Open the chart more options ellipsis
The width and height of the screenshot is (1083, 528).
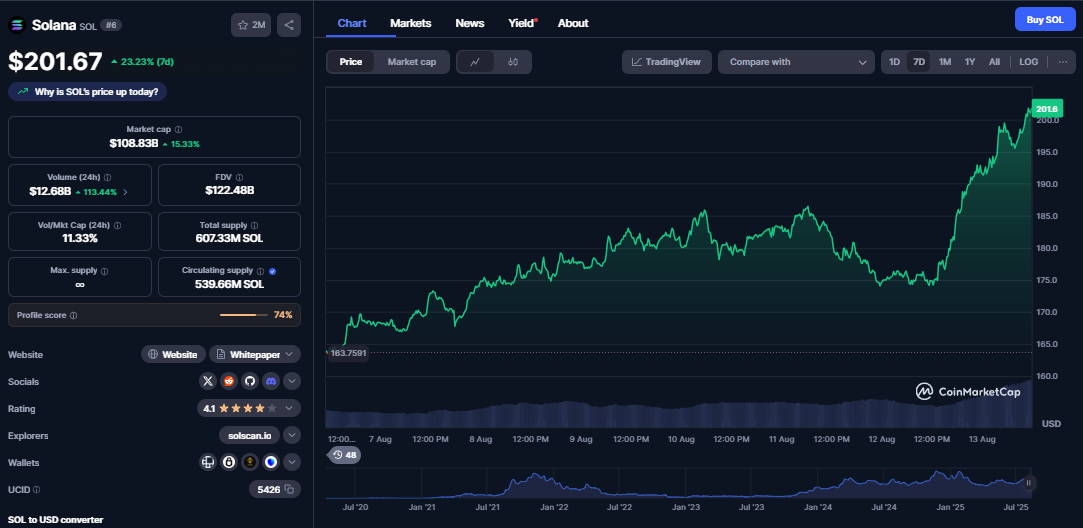tap(1062, 62)
